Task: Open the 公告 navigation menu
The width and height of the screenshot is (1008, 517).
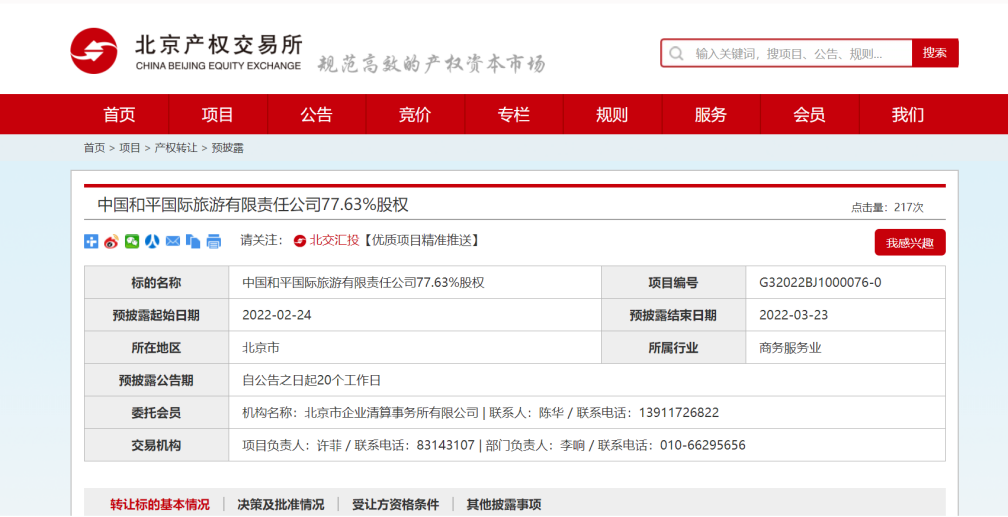Action: [x=316, y=115]
